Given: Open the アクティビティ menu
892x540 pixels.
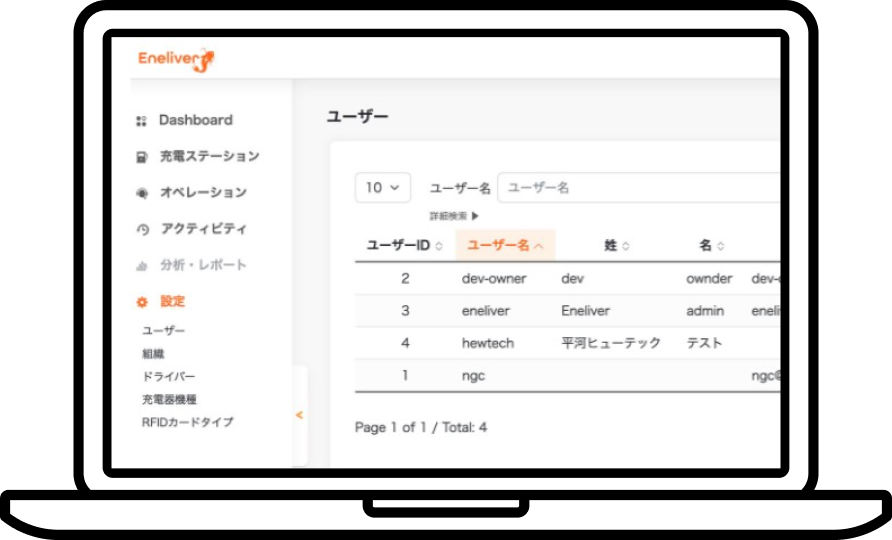Looking at the screenshot, I should click(x=203, y=229).
